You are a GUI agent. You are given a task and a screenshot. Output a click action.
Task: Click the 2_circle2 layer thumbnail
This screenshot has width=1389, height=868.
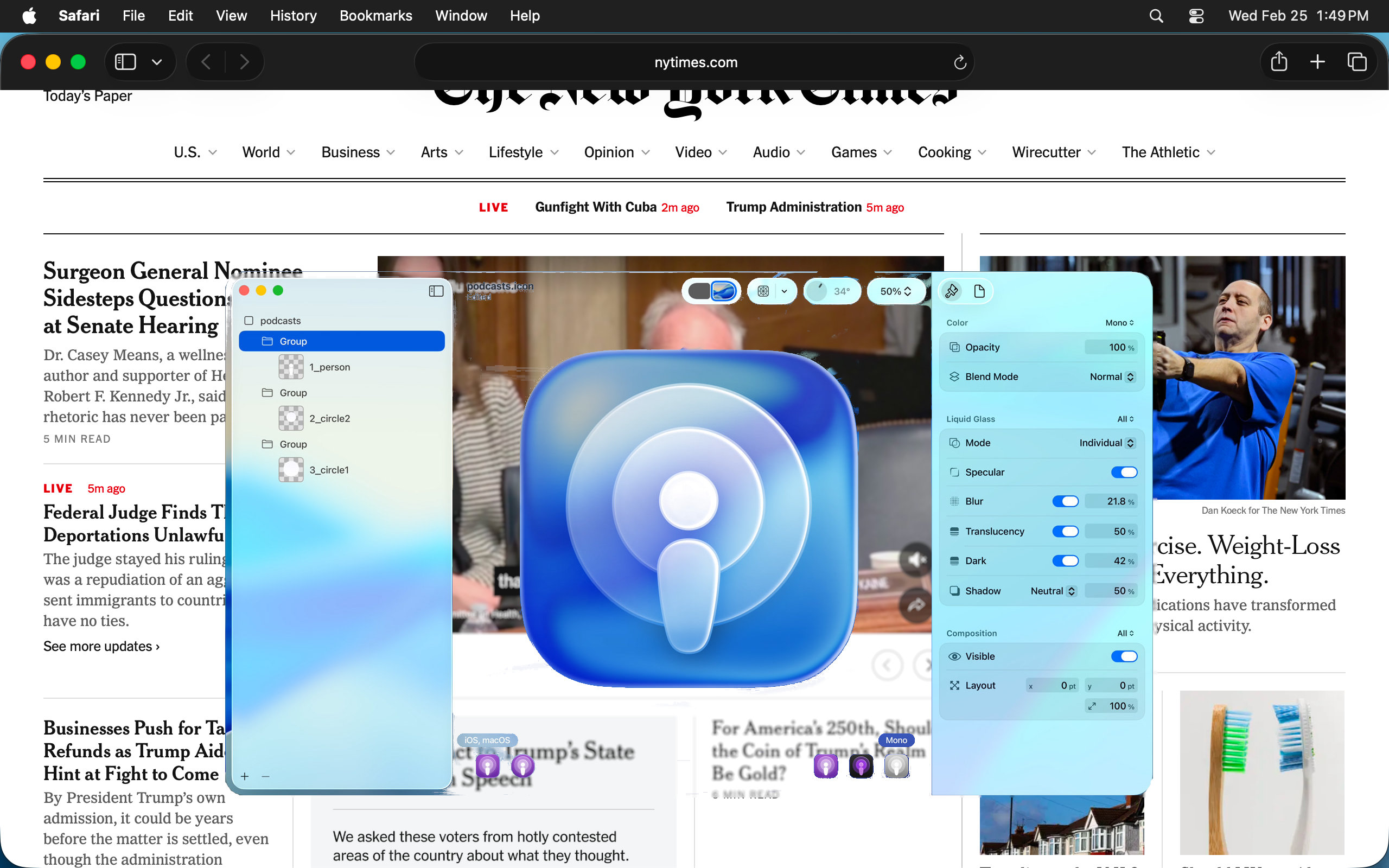point(291,418)
